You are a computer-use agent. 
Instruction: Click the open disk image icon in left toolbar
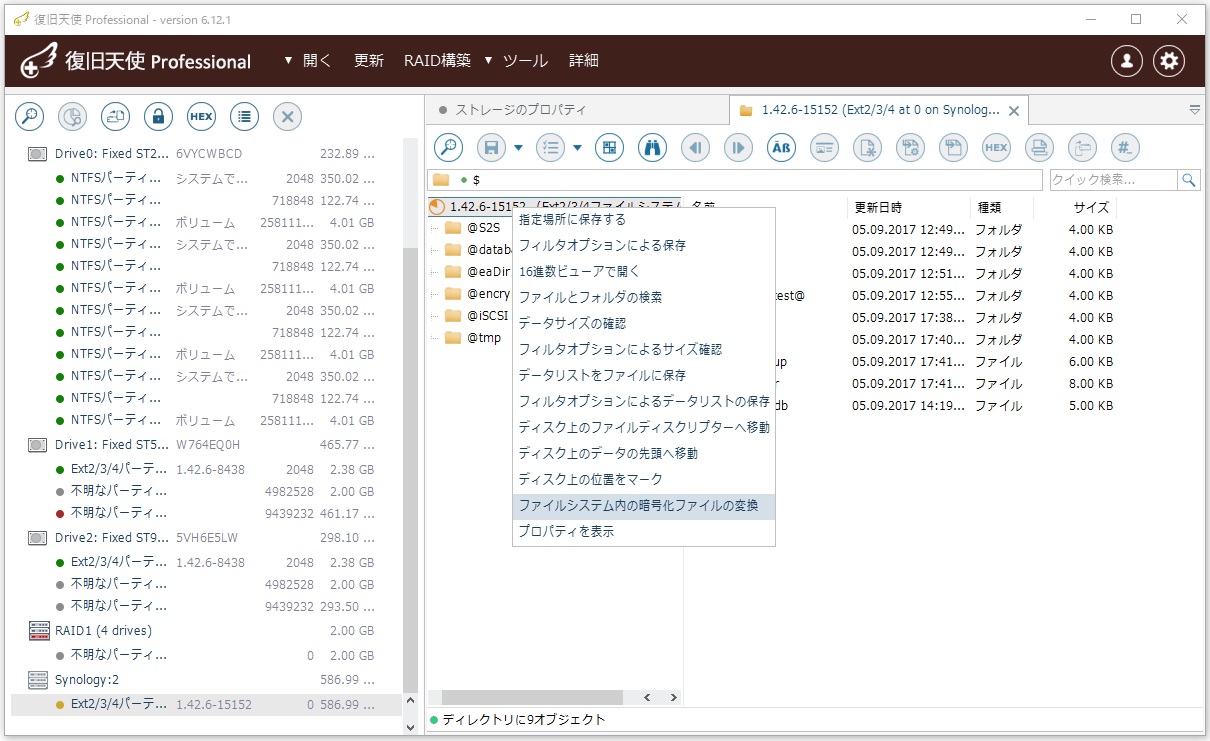click(115, 117)
